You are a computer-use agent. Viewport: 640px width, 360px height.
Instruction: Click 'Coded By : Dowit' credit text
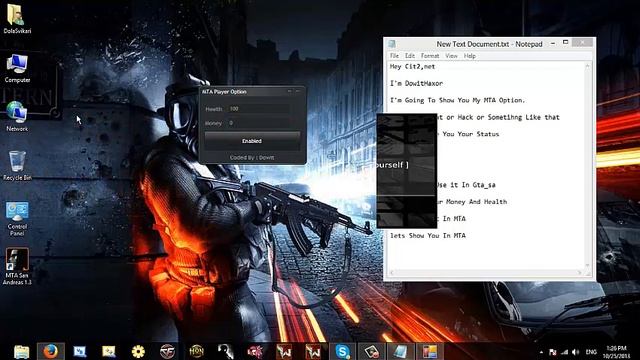[x=252, y=157]
